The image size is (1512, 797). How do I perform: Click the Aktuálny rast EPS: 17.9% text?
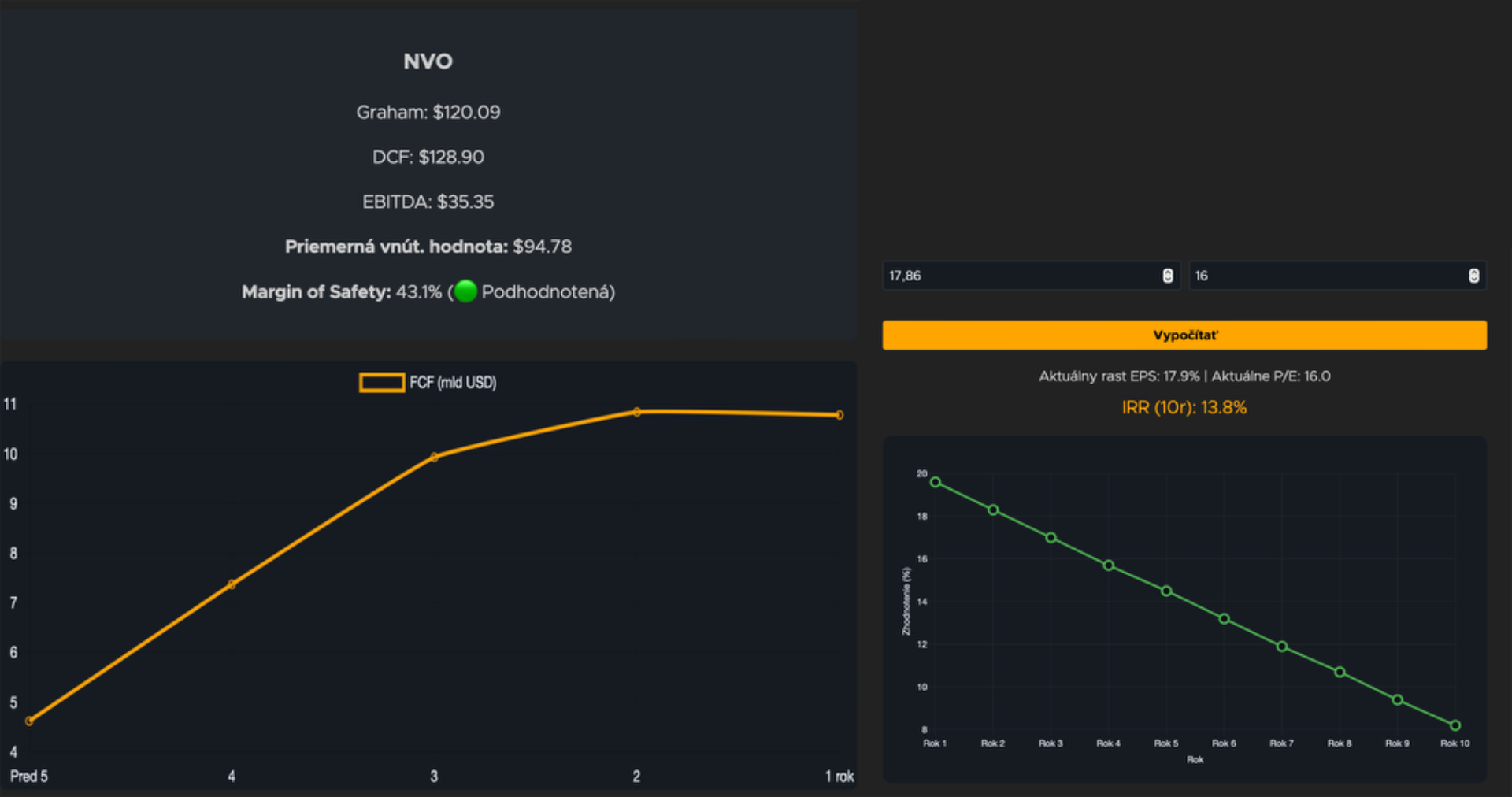pos(1118,376)
